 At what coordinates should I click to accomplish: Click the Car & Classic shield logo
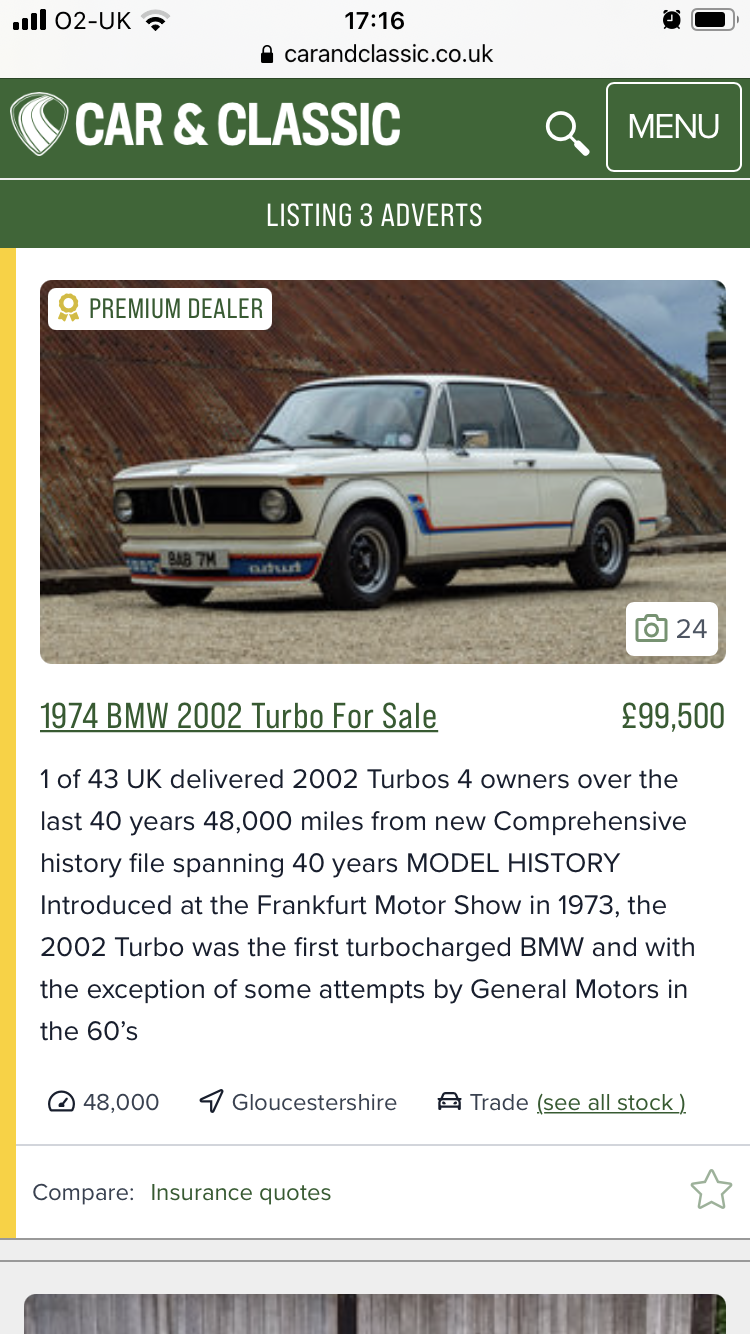pyautogui.click(x=38, y=125)
